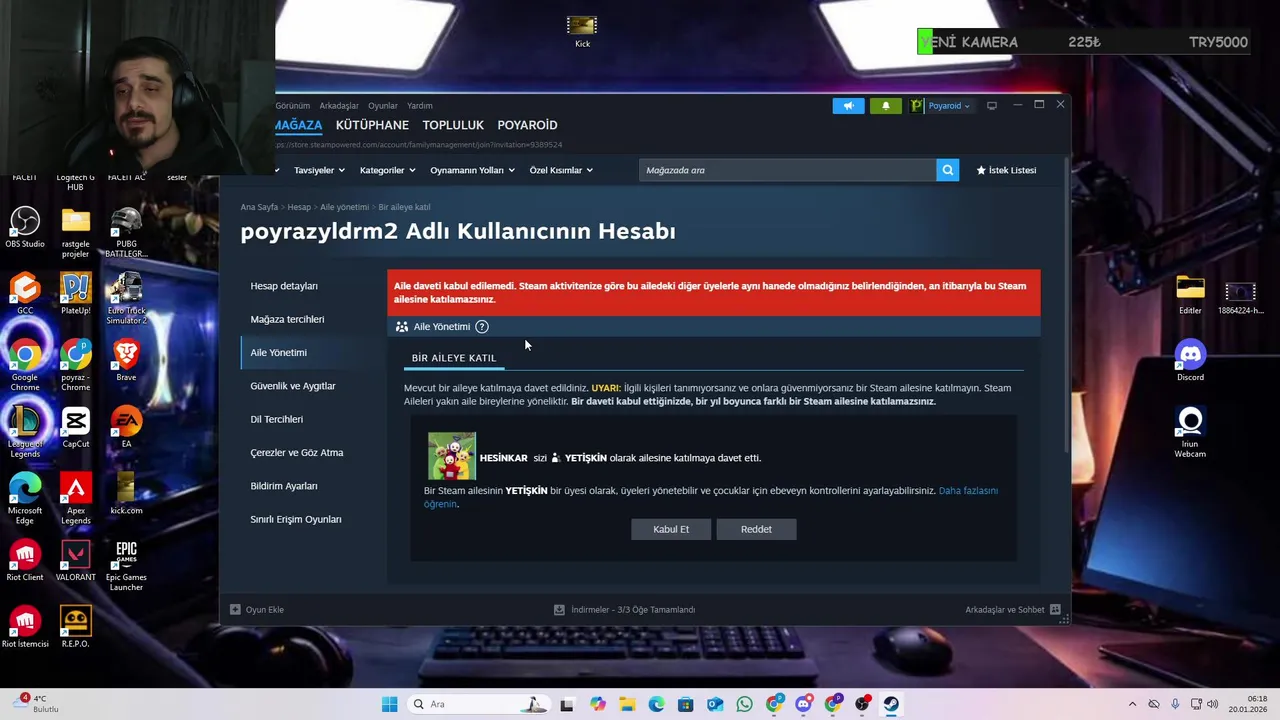This screenshot has height=720, width=1280.
Task: Open PUBG BATTLEGROUNDS desktop shortcut
Action: tap(126, 232)
